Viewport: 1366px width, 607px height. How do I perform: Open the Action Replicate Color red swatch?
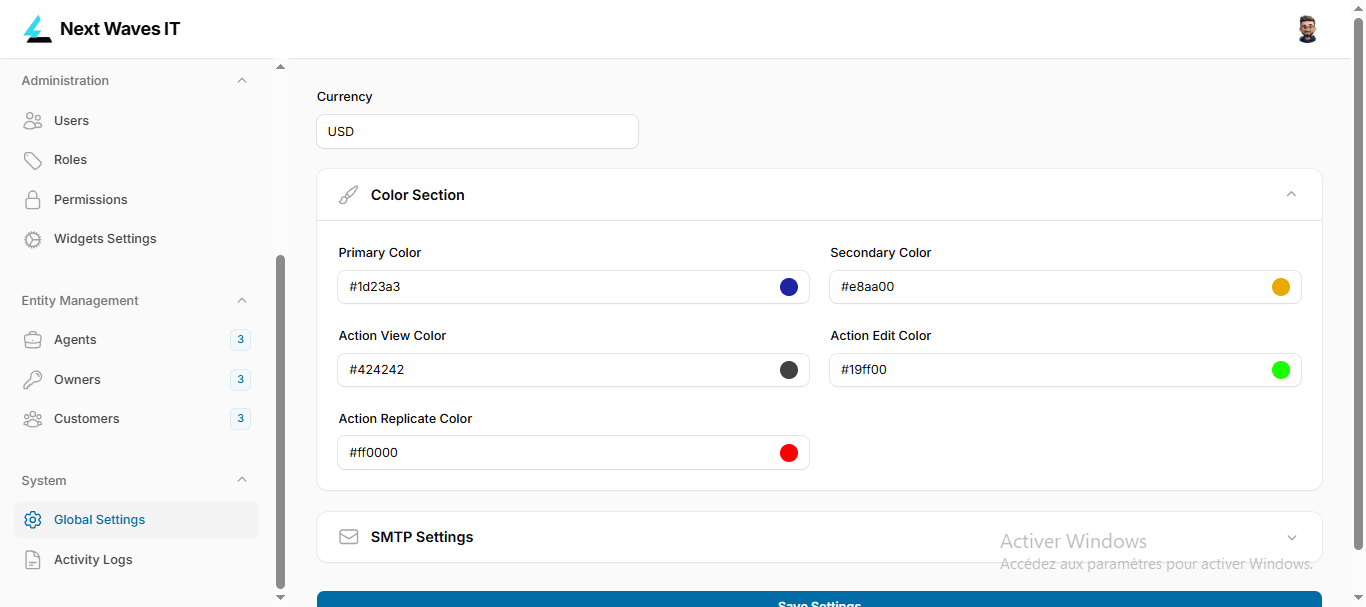pos(789,453)
